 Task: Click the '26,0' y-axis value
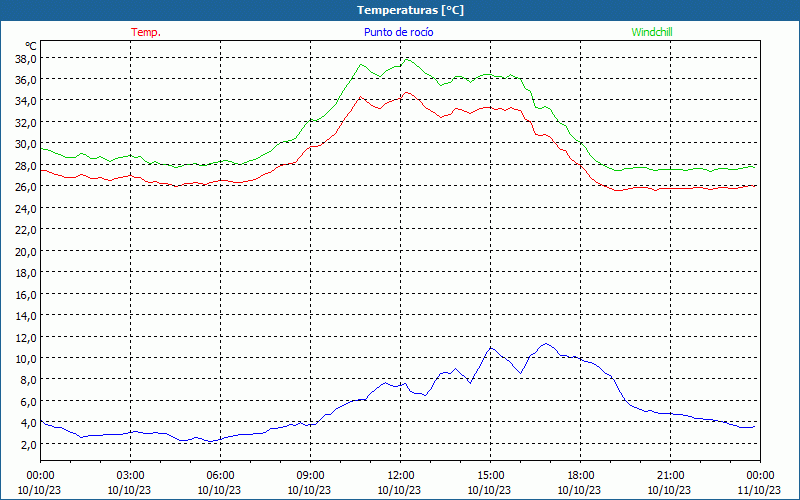tap(26, 187)
